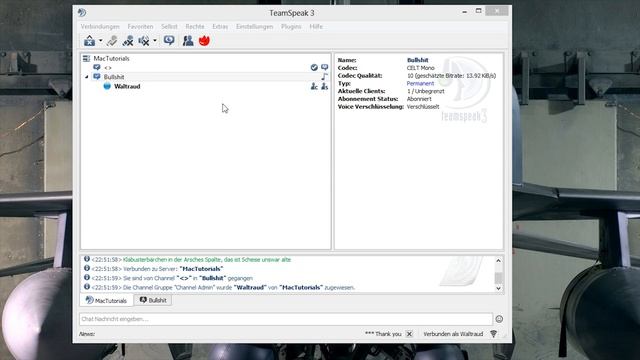Viewport: 640px width, 360px height.
Task: Click the red flame toolbar icon
Action: [x=204, y=41]
